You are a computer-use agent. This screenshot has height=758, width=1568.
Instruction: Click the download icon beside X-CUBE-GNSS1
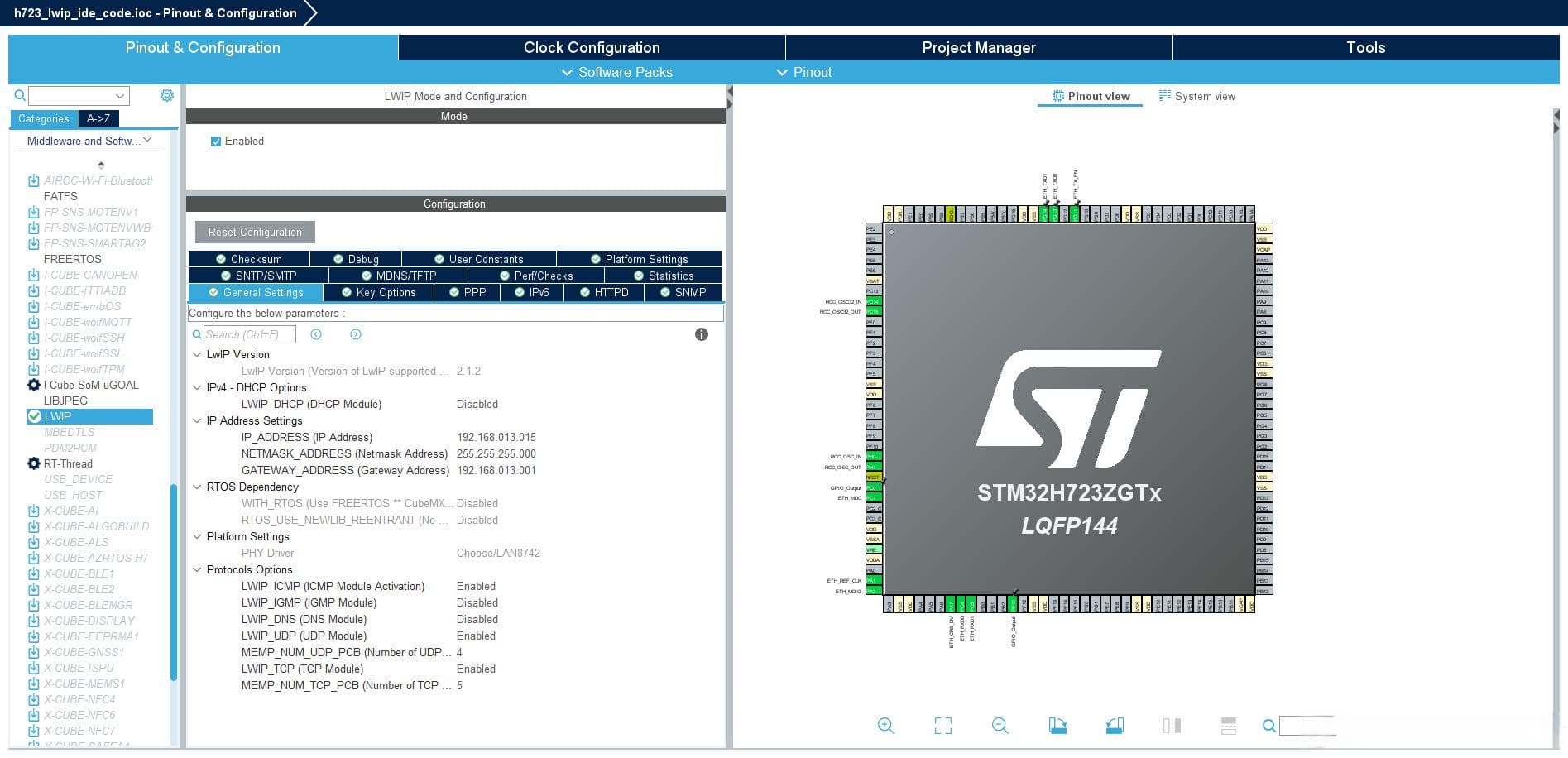click(34, 652)
